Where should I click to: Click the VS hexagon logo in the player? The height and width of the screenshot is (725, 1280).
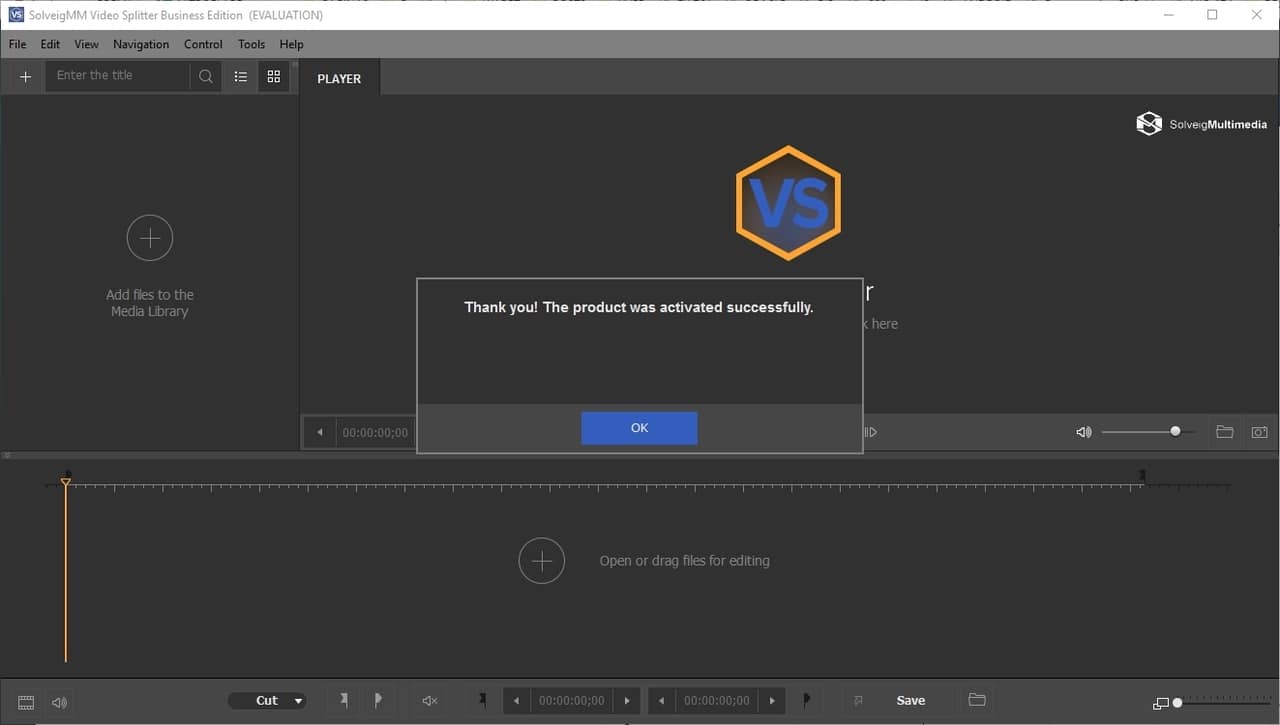[788, 203]
